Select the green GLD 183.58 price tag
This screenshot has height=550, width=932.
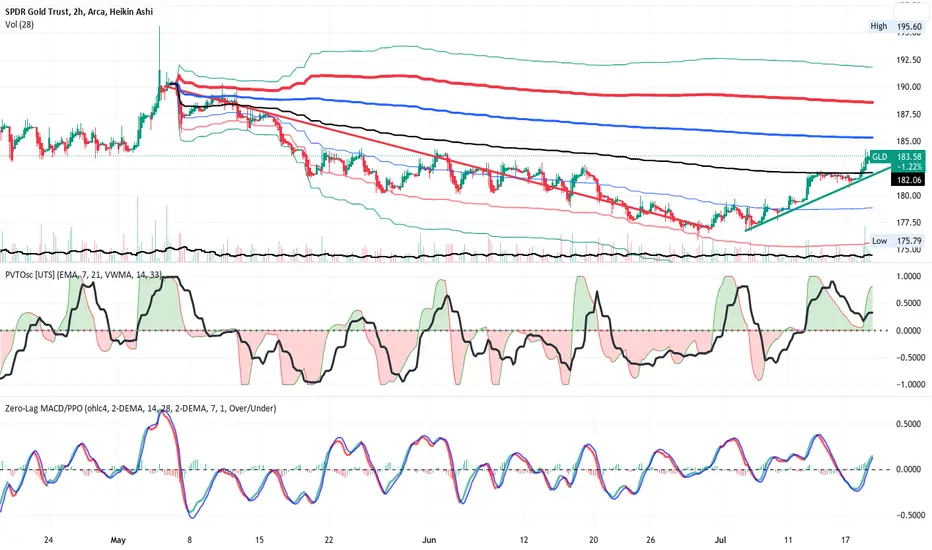pyautogui.click(x=897, y=161)
